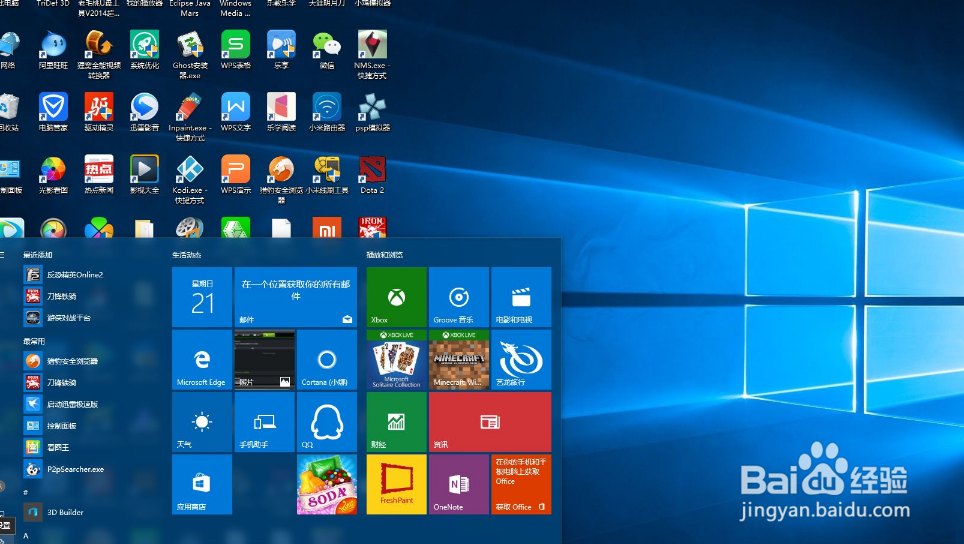Select the psp模拟器 desktop icon
The width and height of the screenshot is (964, 544).
coord(372,112)
